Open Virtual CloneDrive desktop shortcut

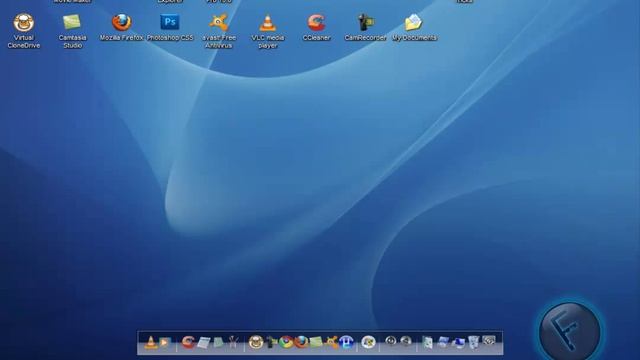[24, 31]
